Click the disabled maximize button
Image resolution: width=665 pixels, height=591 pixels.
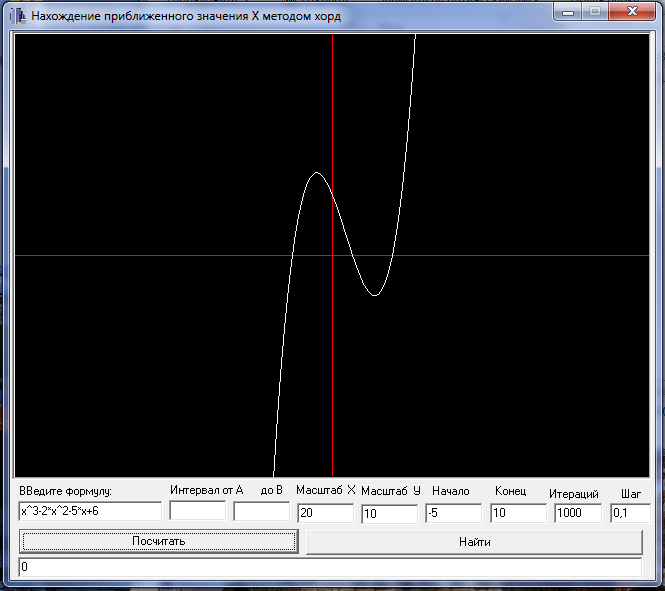click(595, 11)
